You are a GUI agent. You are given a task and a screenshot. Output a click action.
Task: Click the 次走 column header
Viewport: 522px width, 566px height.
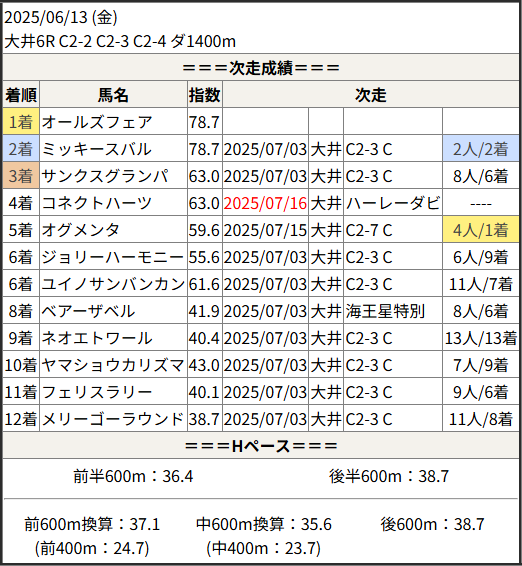(x=371, y=95)
